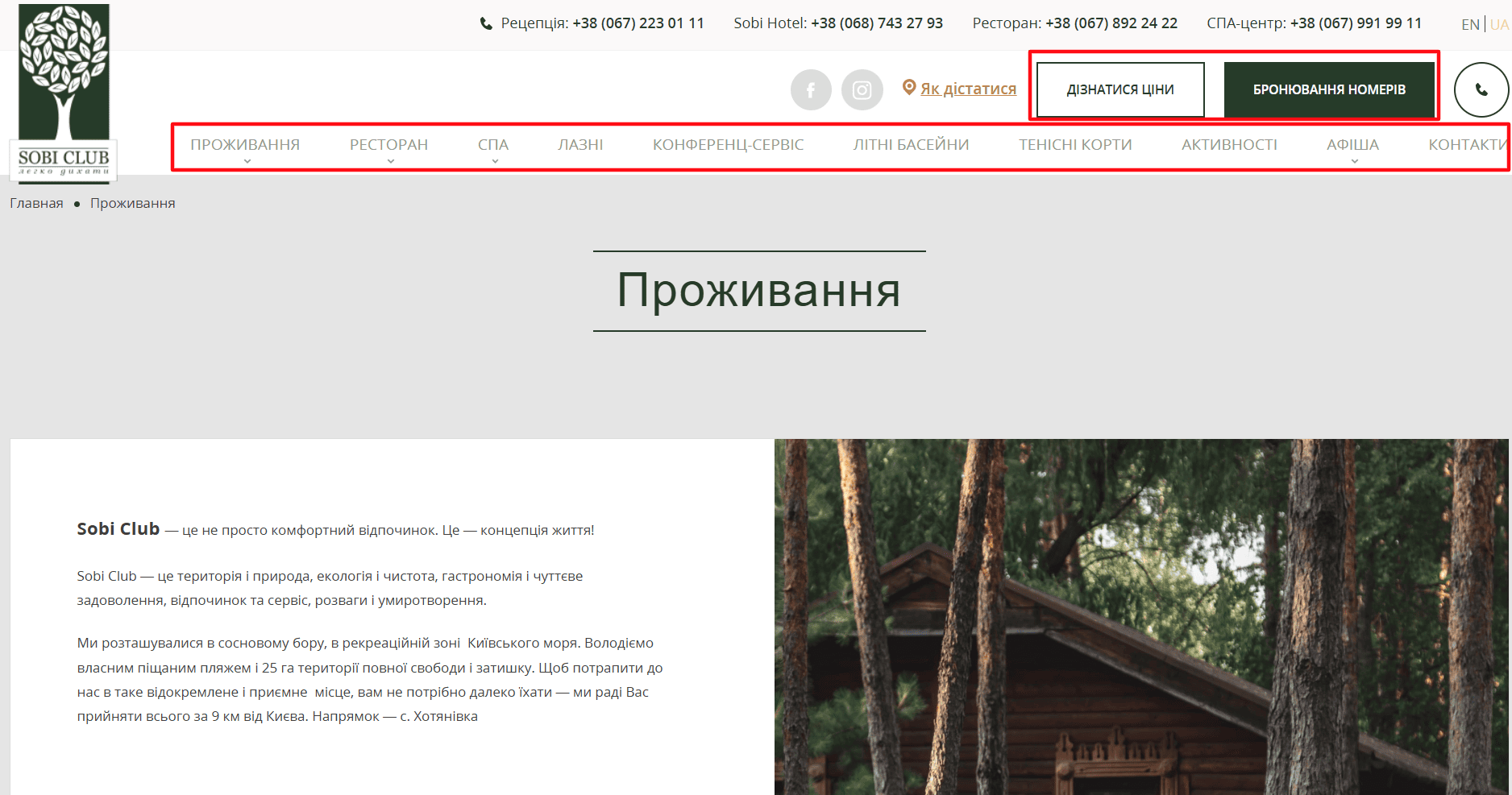
Task: Open the Instagram profile icon
Action: [862, 90]
